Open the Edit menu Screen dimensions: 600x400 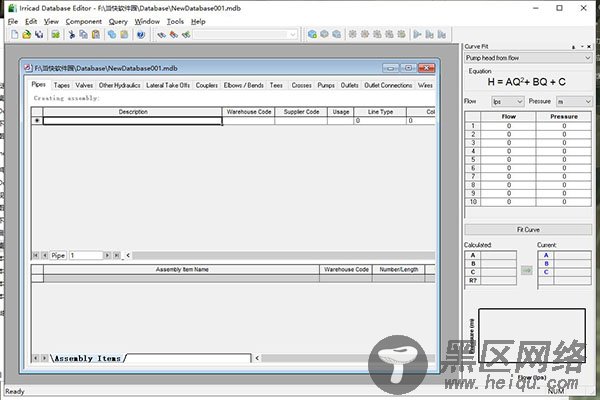(31, 22)
